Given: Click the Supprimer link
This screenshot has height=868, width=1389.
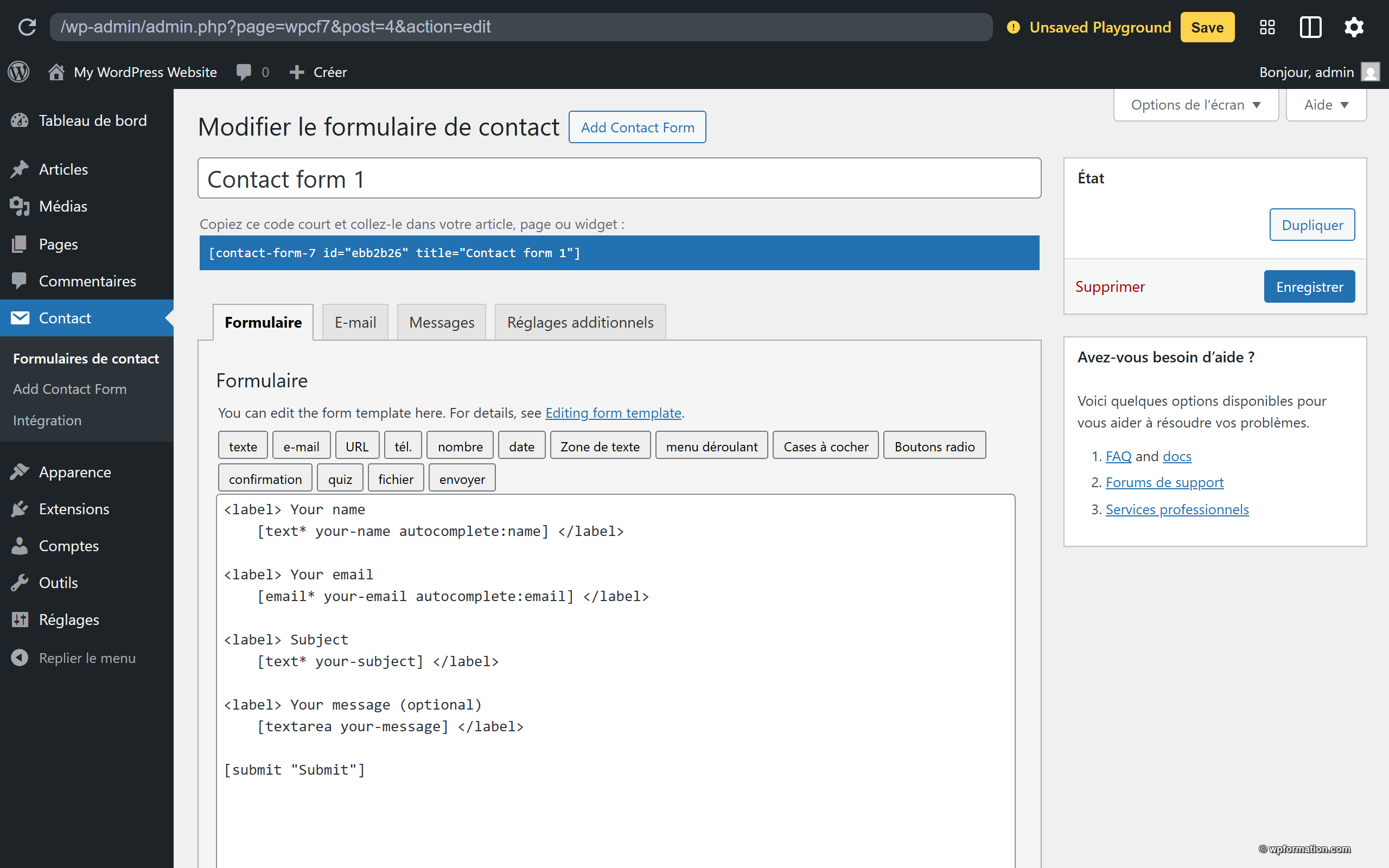Looking at the screenshot, I should [x=1110, y=286].
